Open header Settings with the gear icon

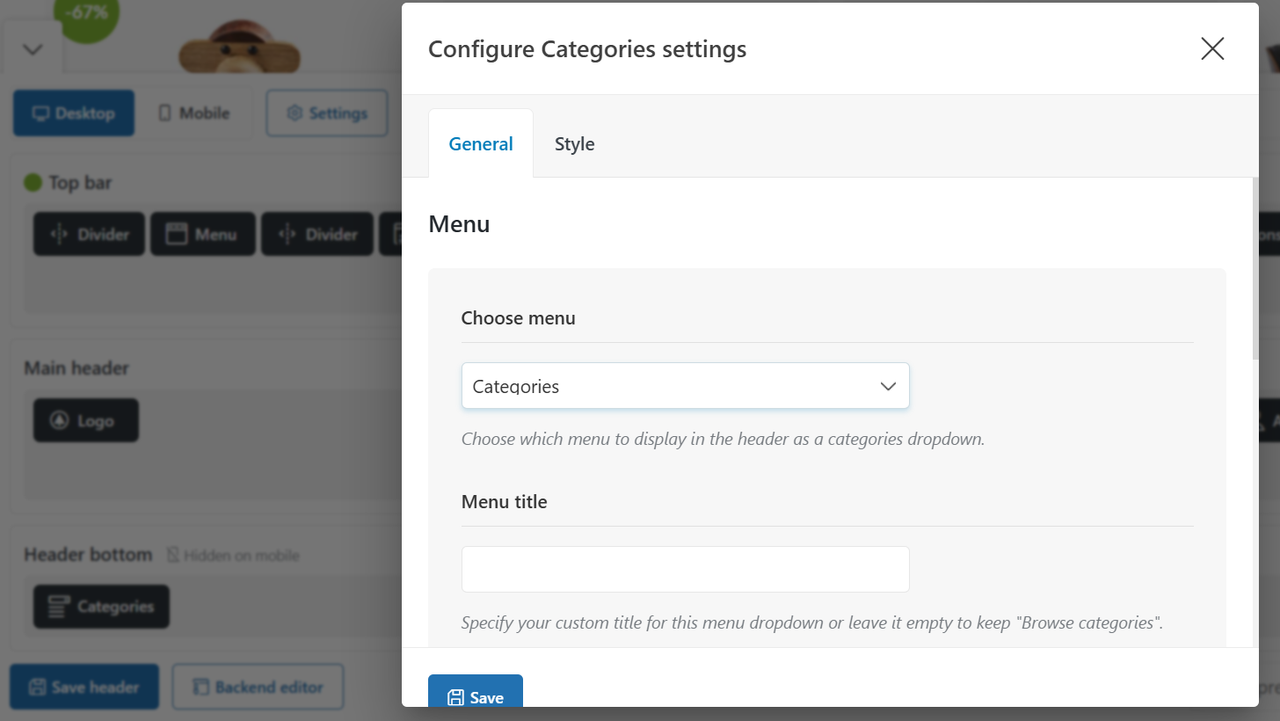(326, 113)
